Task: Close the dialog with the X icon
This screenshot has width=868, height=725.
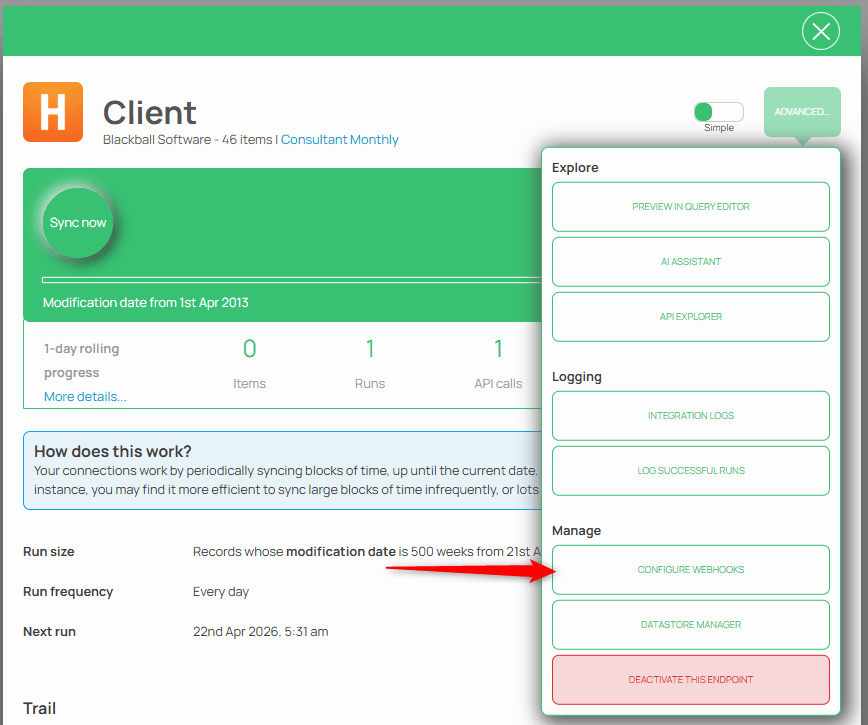Action: (x=820, y=32)
